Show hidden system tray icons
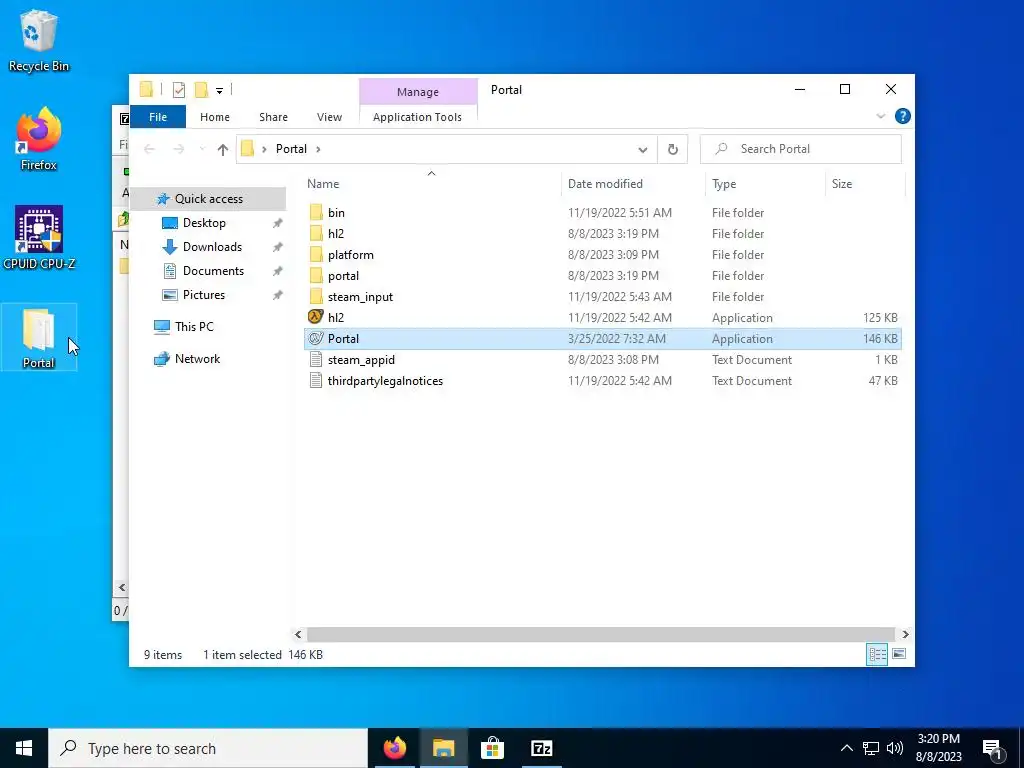Image resolution: width=1024 pixels, height=768 pixels. pos(846,748)
